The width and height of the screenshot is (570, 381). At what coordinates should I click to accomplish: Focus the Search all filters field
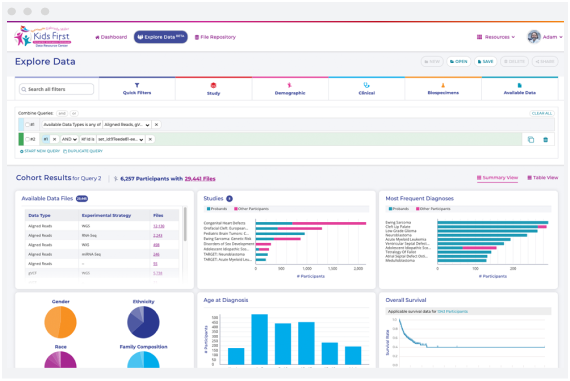click(x=56, y=89)
